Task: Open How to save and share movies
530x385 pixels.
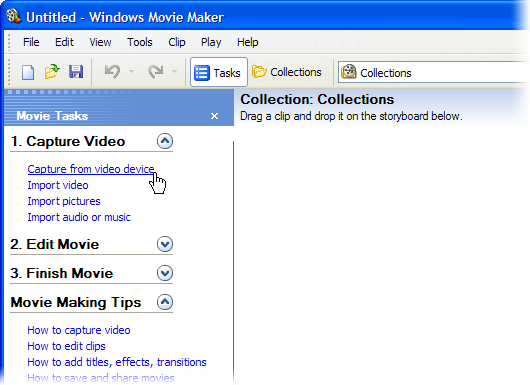Action: [x=101, y=378]
